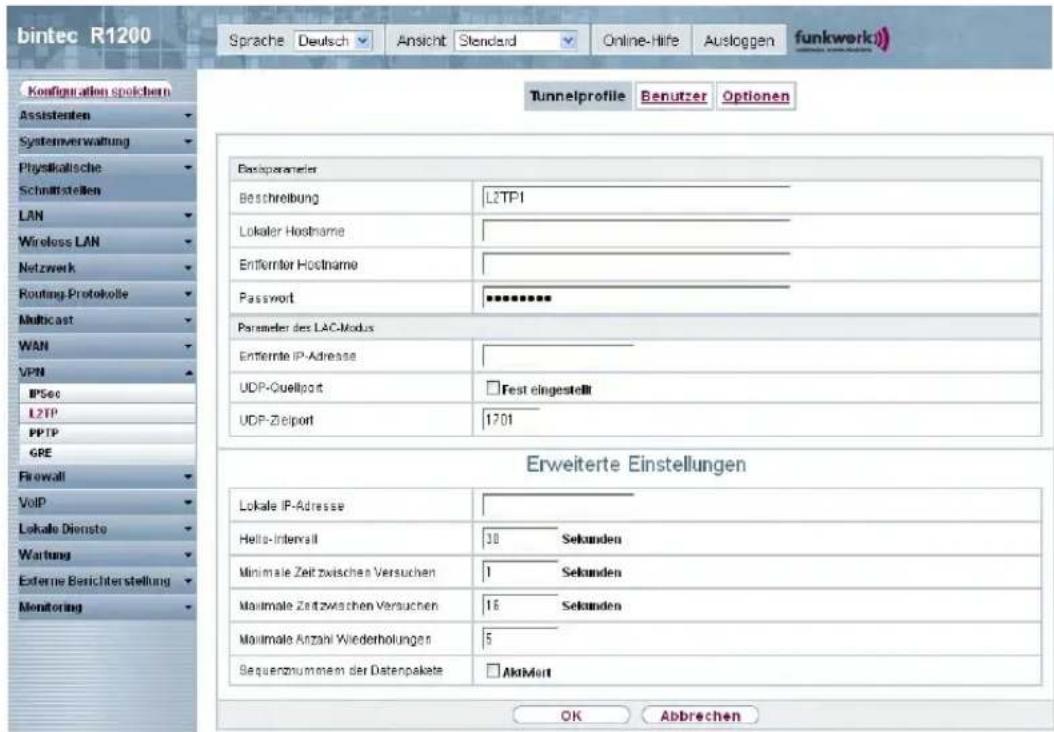Expand Physikalische Schnittstellen menu
1054x732 pixels.
(106, 179)
